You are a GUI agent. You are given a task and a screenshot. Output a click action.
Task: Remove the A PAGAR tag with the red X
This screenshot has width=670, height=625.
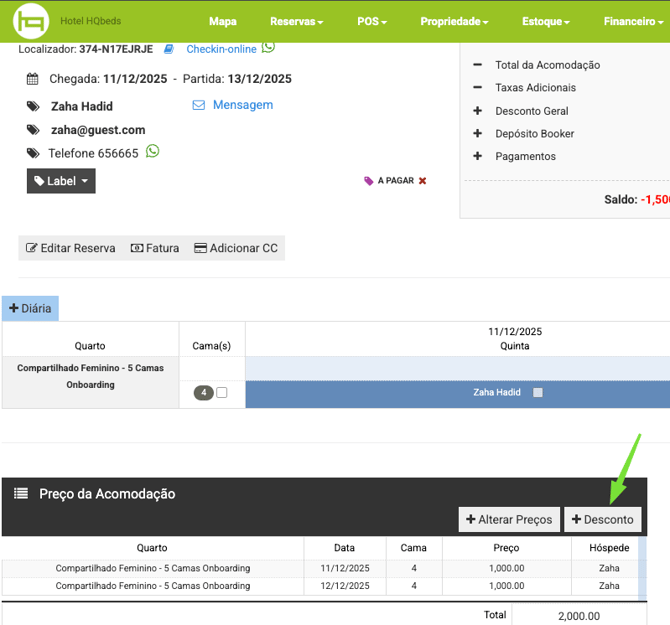pyautogui.click(x=422, y=181)
